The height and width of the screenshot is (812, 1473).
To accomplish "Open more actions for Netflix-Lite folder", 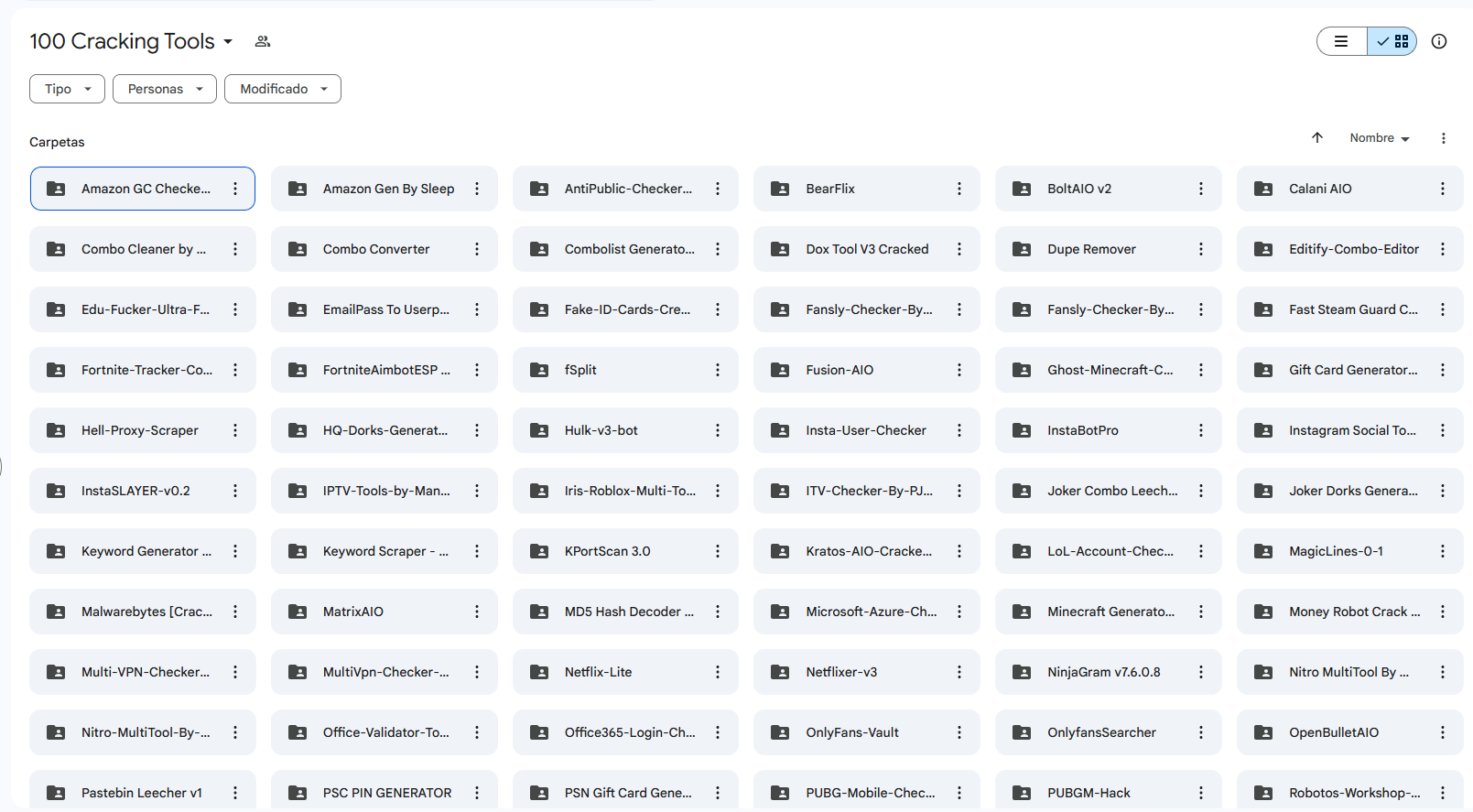I will point(718,672).
